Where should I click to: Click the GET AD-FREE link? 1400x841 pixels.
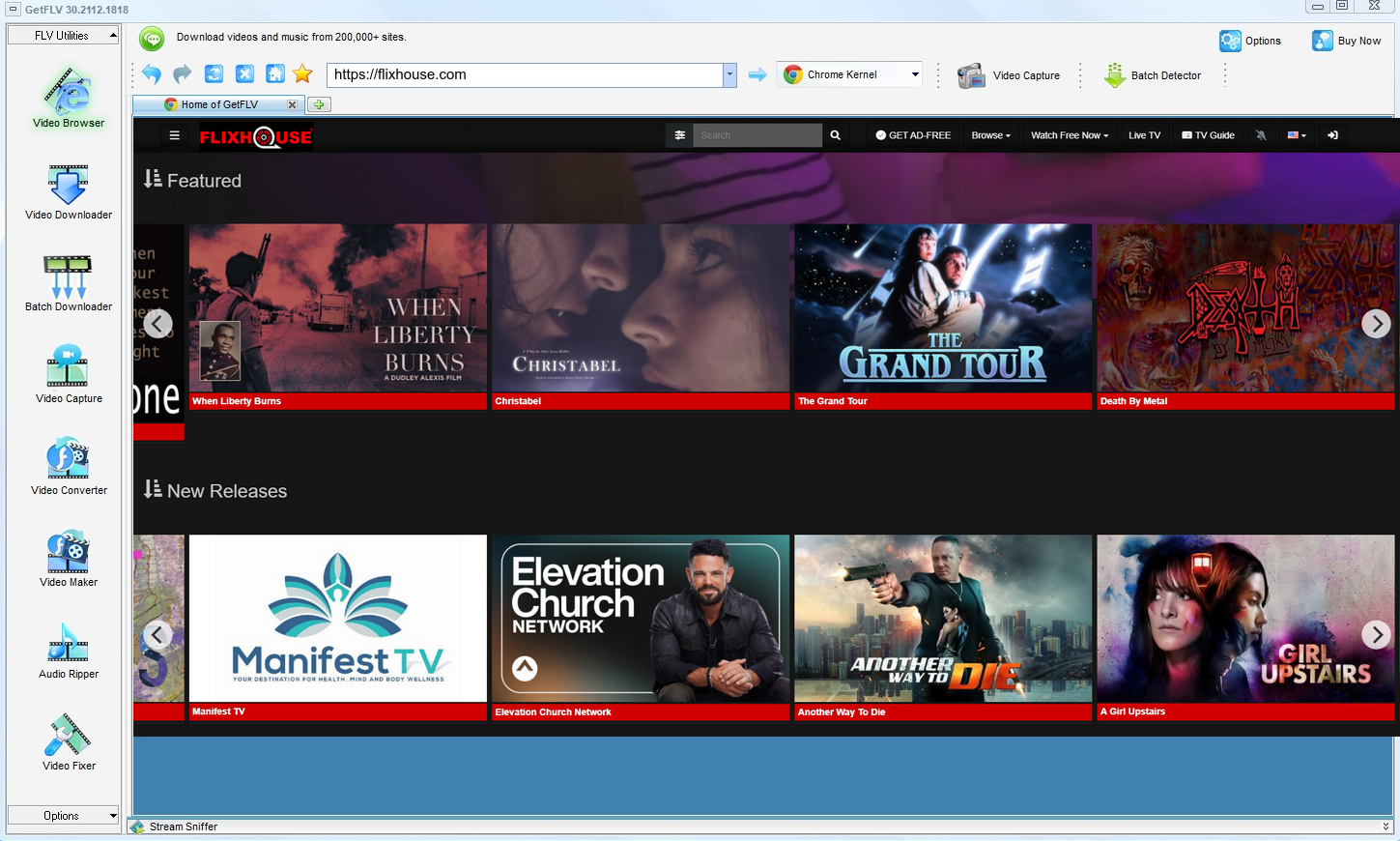(914, 135)
